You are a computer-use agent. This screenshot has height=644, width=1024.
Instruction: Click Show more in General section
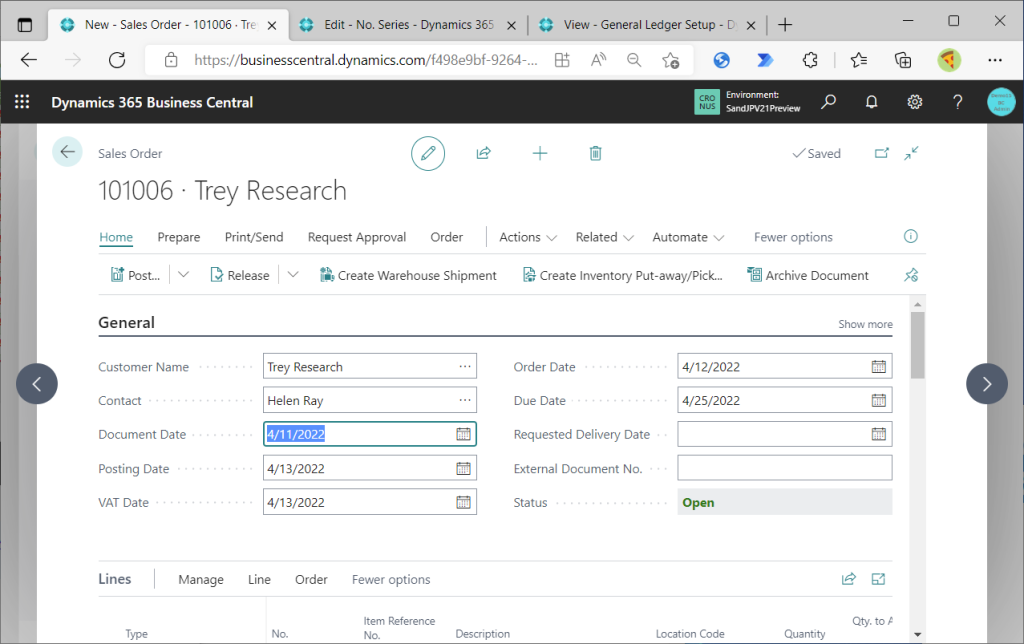click(865, 324)
